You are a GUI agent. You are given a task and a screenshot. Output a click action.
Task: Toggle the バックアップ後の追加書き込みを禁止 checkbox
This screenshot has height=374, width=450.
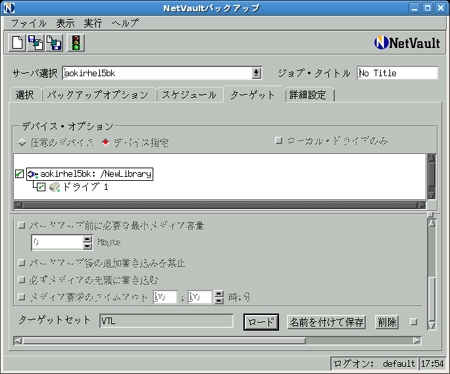click(22, 263)
